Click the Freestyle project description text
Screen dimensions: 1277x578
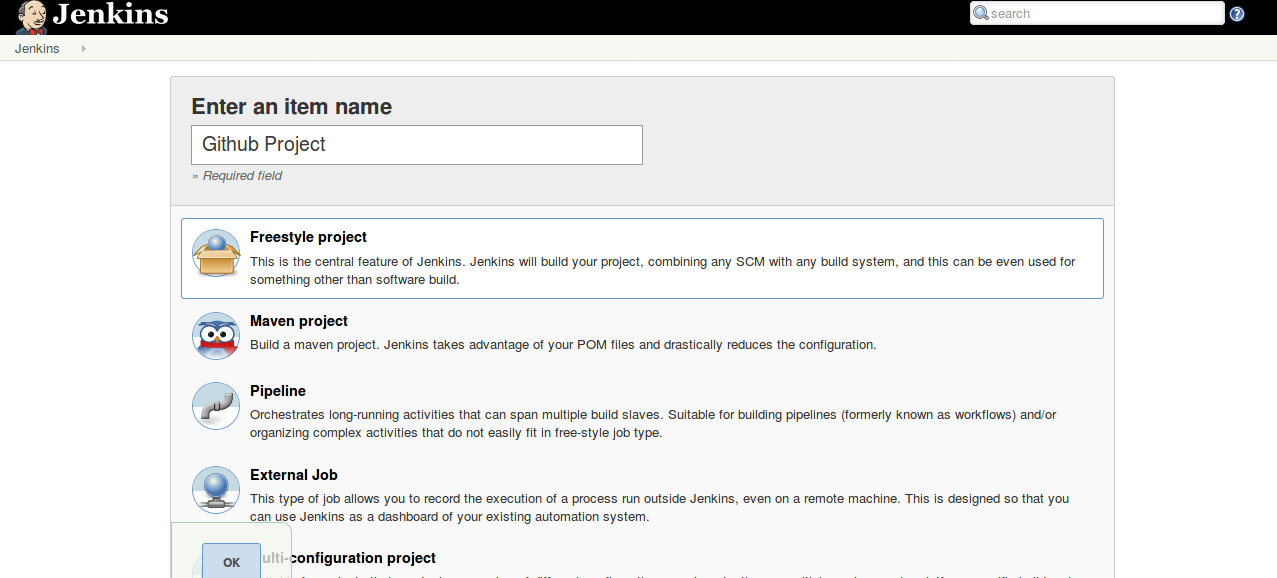662,271
